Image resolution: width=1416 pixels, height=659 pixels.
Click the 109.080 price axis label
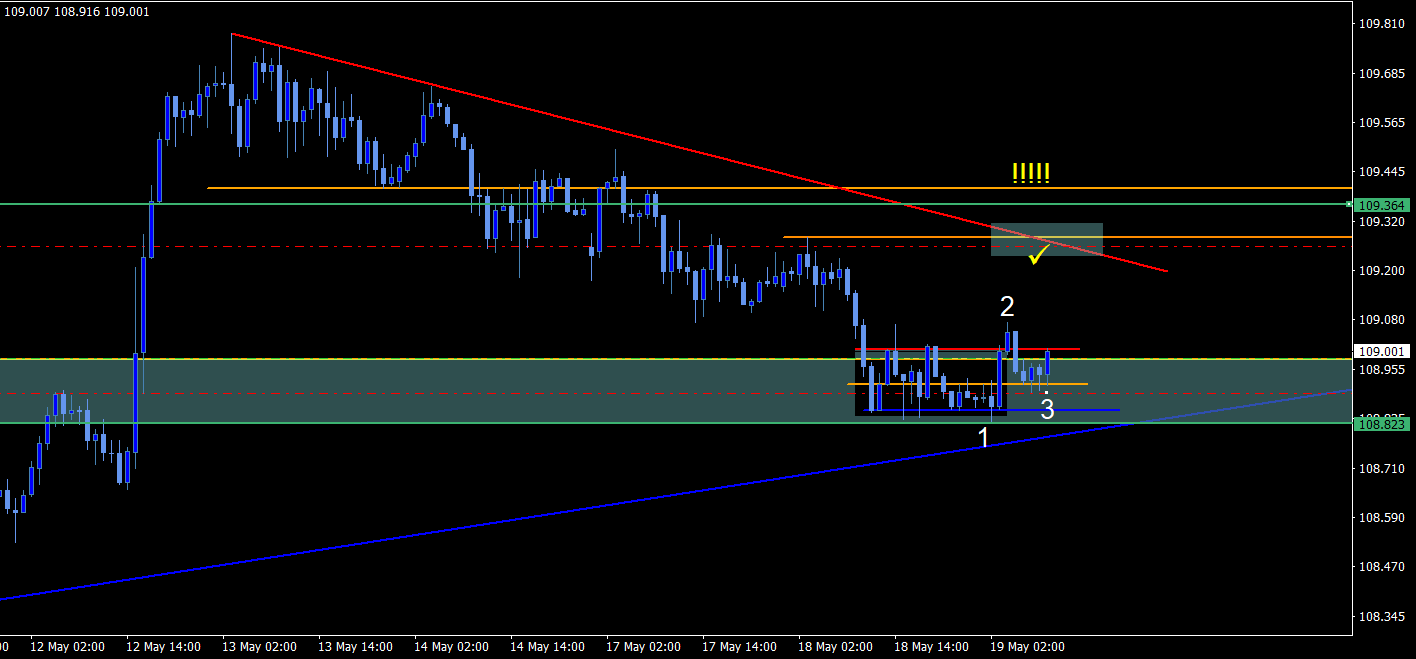pyautogui.click(x=1381, y=320)
